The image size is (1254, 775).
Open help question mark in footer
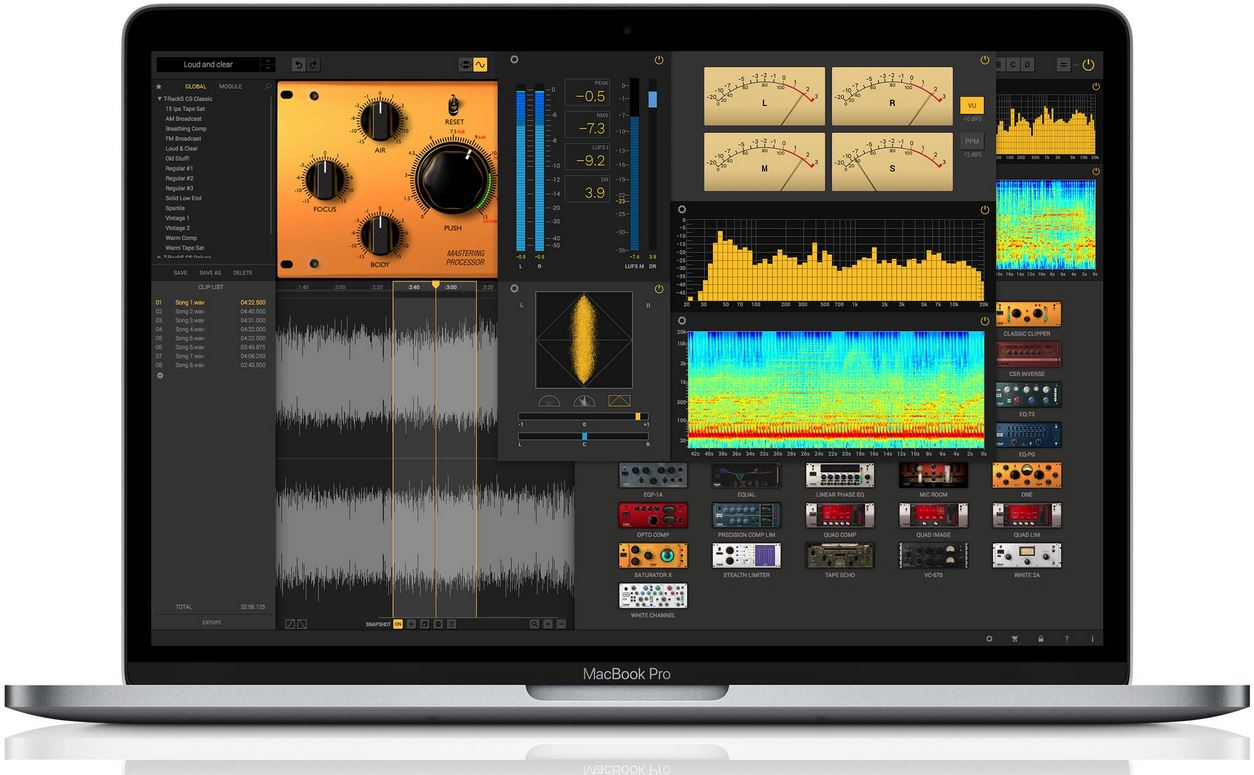(1066, 638)
